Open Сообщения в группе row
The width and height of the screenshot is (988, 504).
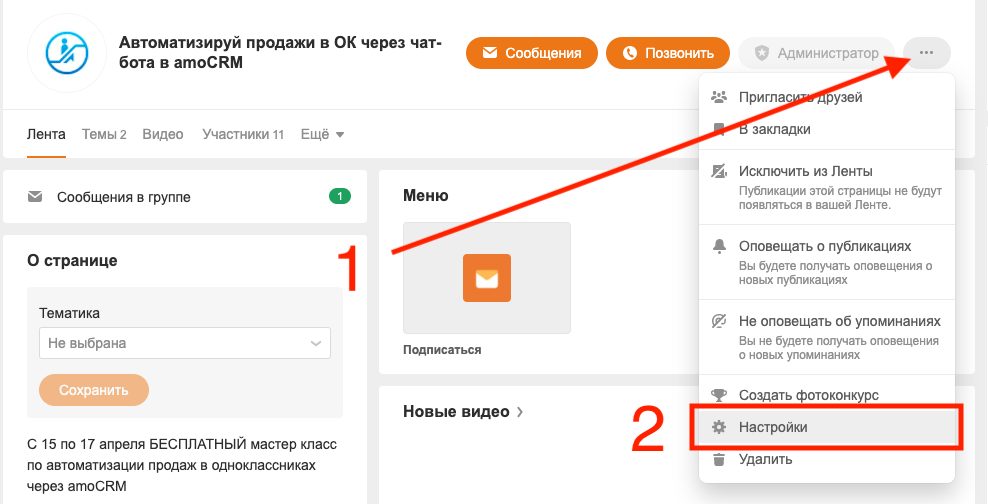pos(185,197)
